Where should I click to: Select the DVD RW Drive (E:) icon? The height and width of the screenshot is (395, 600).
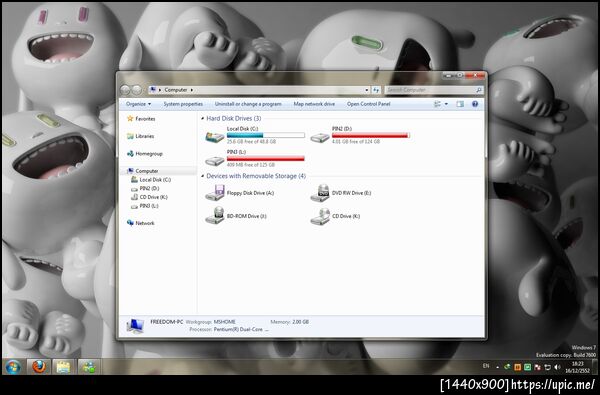coord(320,193)
